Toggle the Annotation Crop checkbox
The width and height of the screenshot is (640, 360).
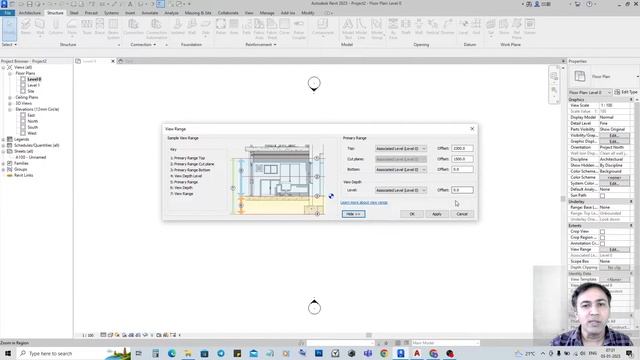[602, 243]
